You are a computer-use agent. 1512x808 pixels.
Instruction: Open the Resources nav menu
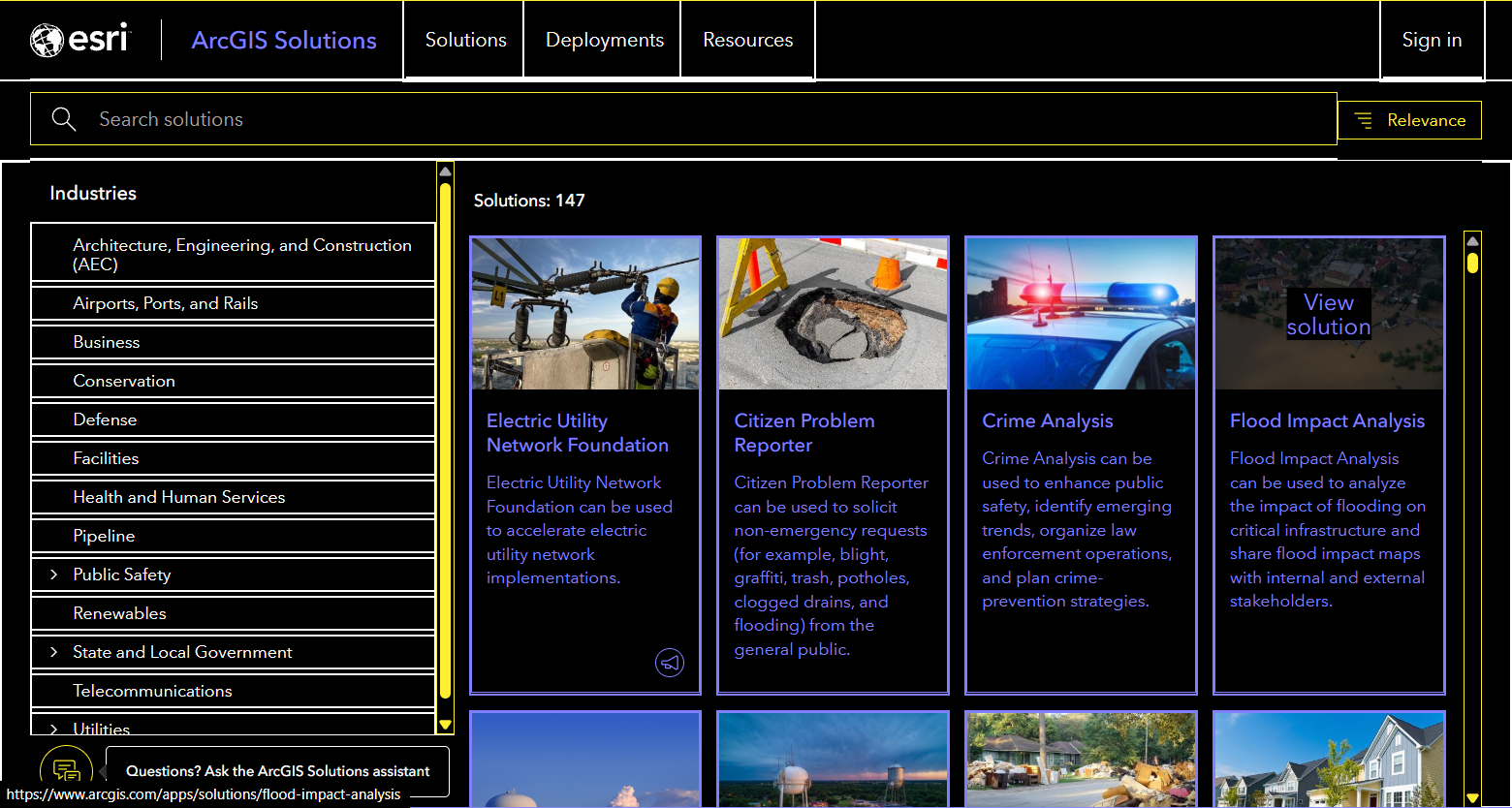(748, 40)
